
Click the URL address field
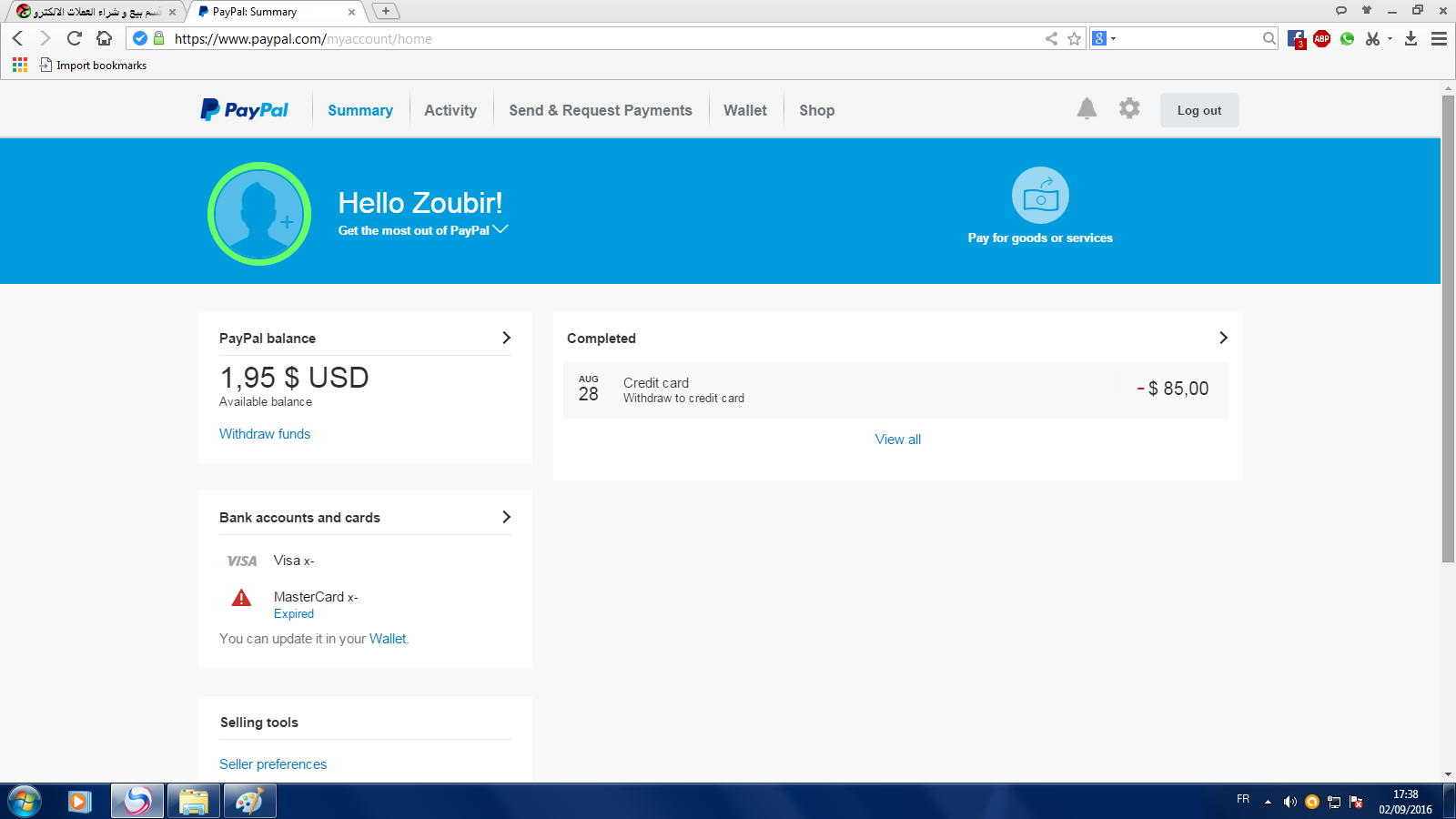click(605, 38)
